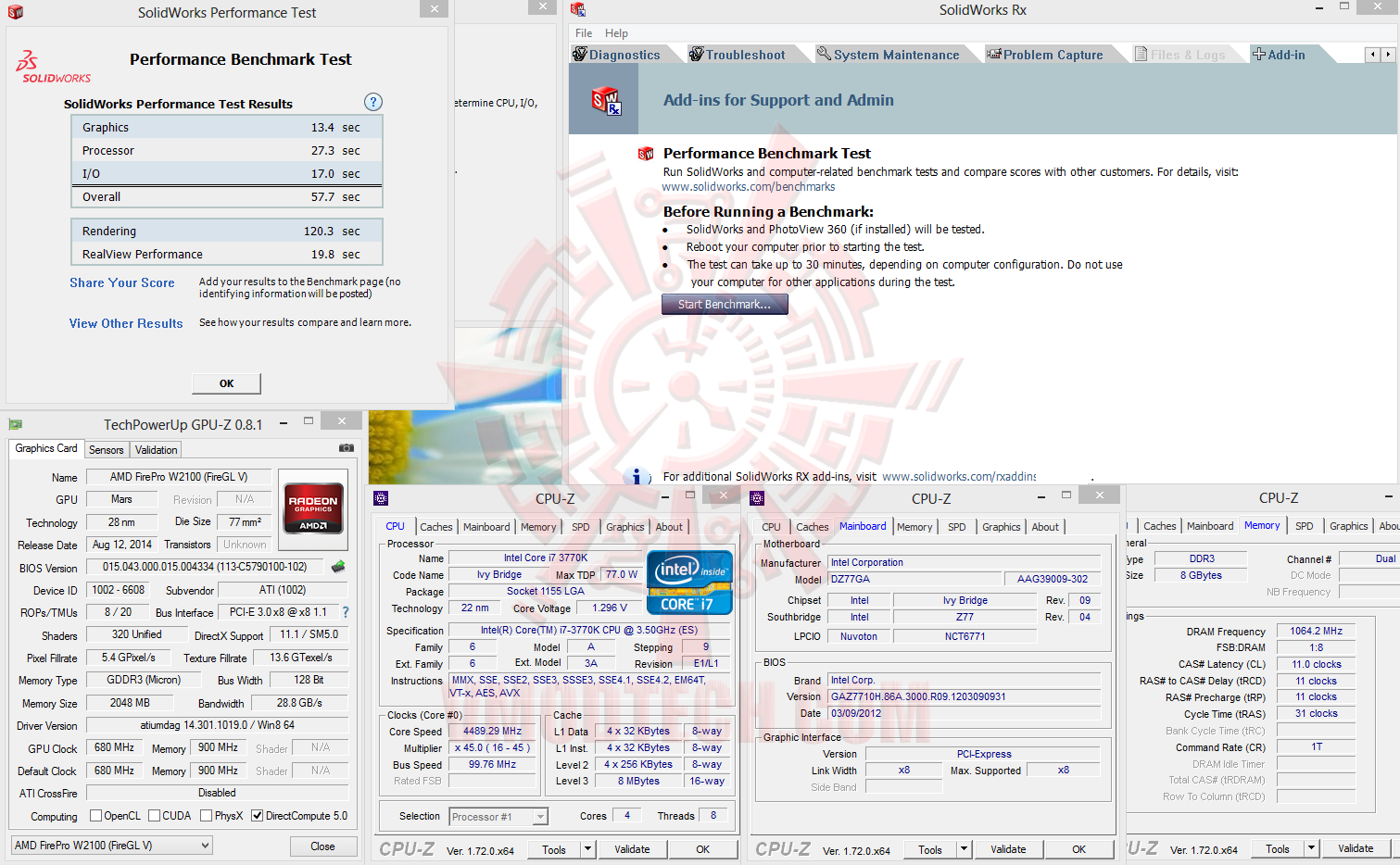Click the camera screenshot icon in GPU-Z
This screenshot has width=1400, height=865.
347,447
